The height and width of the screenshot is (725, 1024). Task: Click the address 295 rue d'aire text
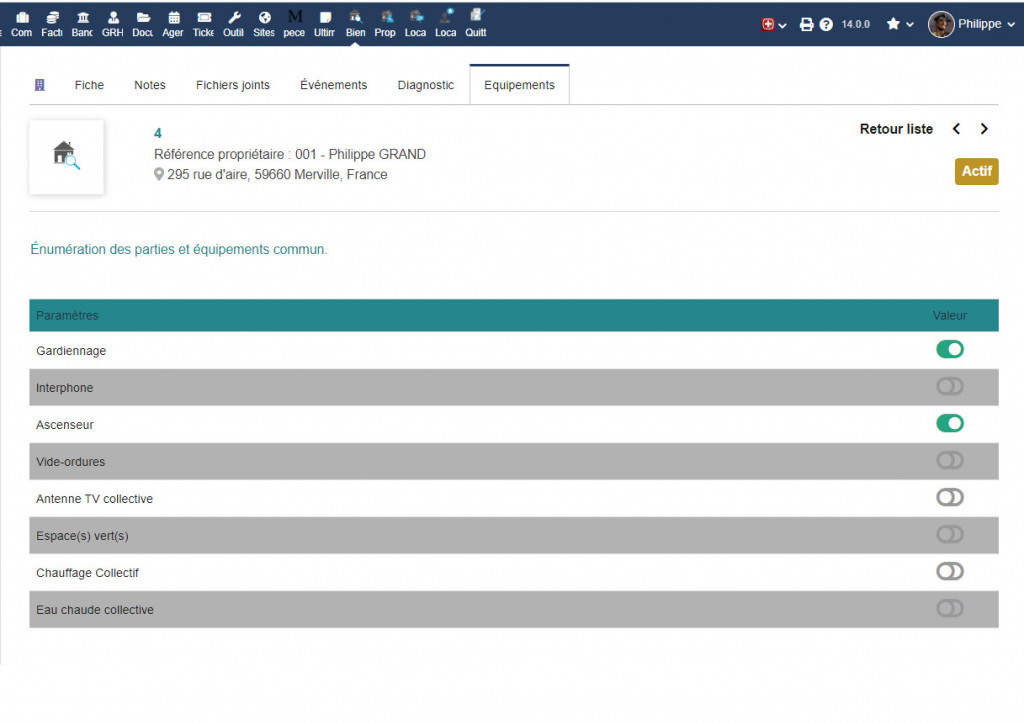(x=277, y=174)
